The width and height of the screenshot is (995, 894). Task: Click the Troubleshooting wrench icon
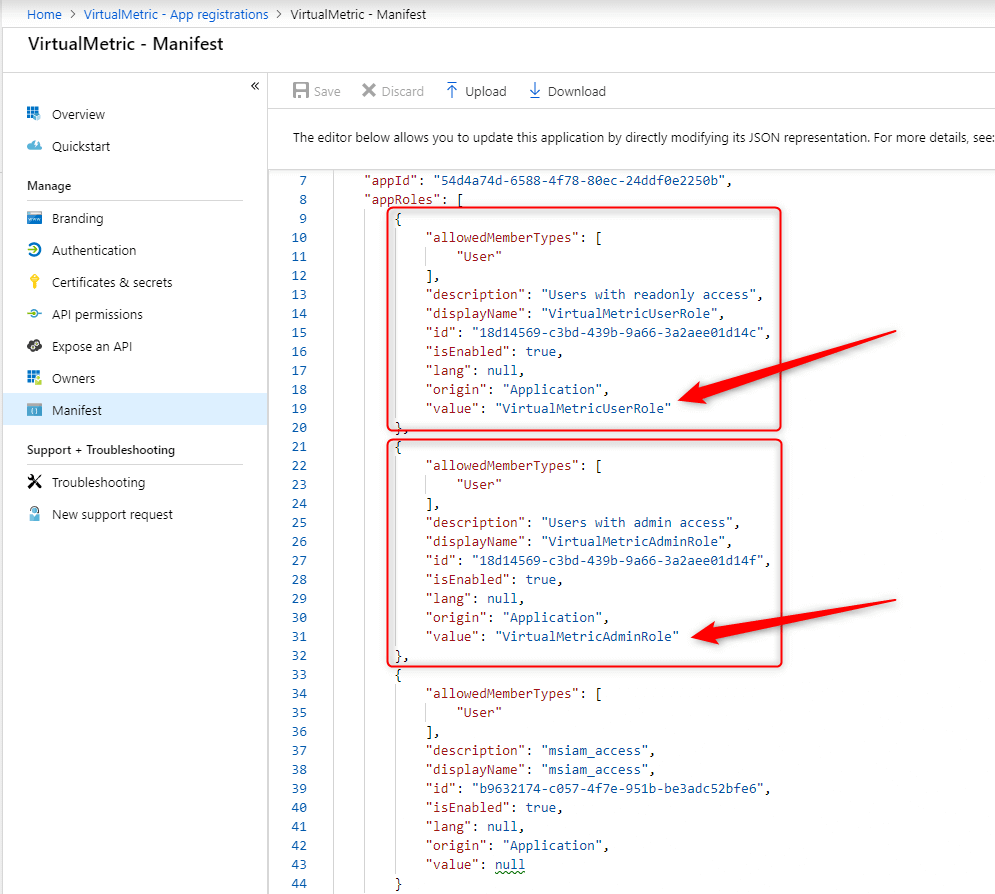click(x=34, y=482)
